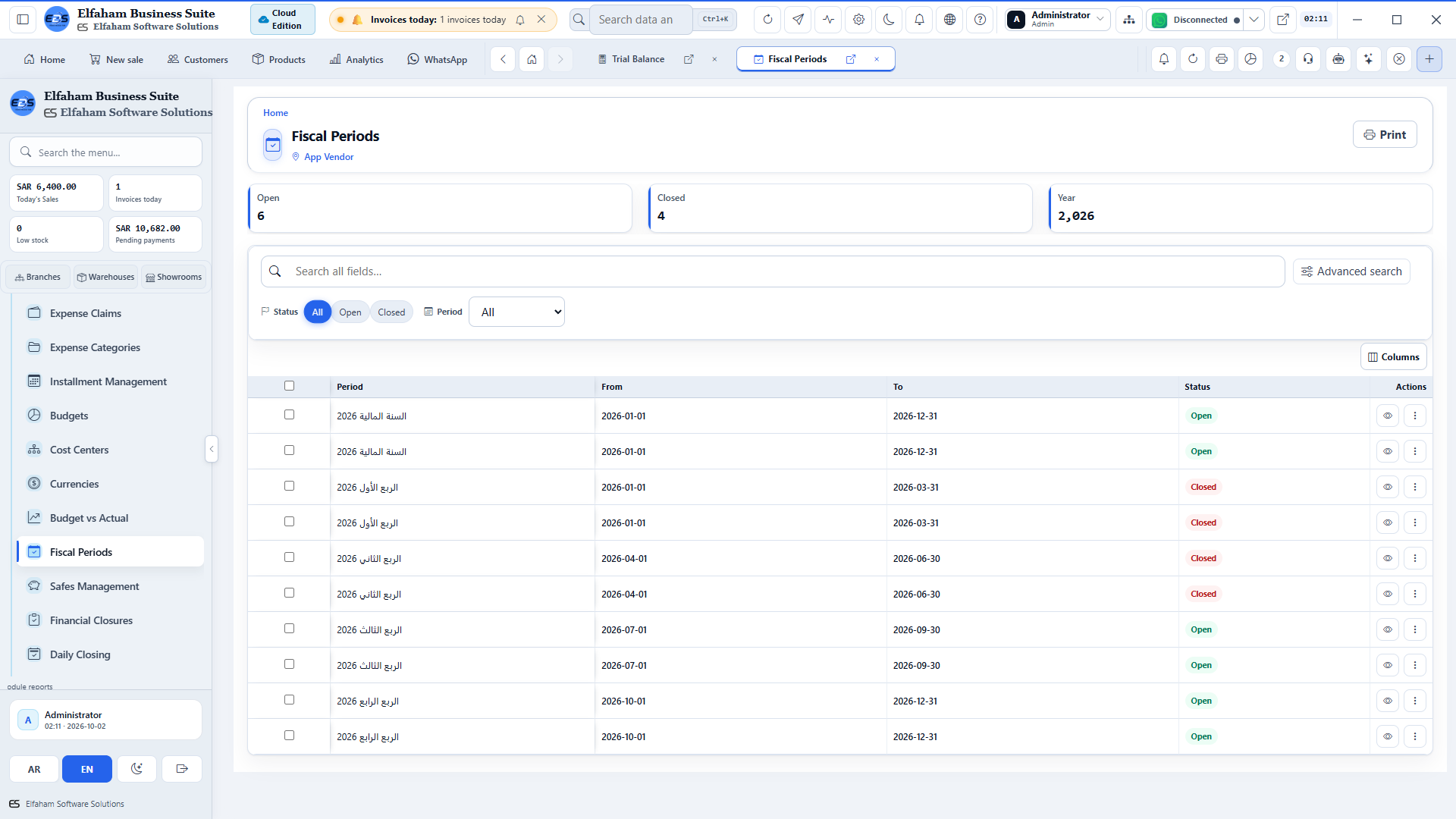Screen dimensions: 1456x819
Task: Open headset support icon
Action: [1308, 59]
